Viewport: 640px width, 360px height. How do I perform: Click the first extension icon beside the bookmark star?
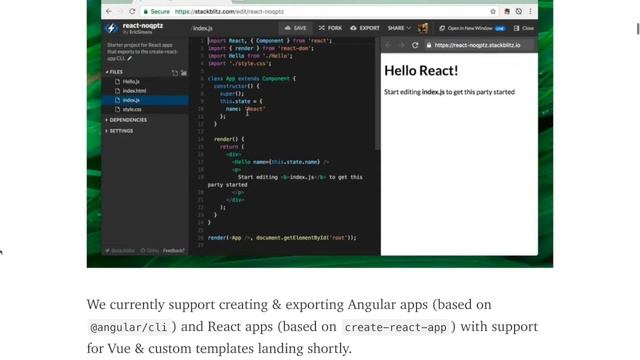point(507,11)
